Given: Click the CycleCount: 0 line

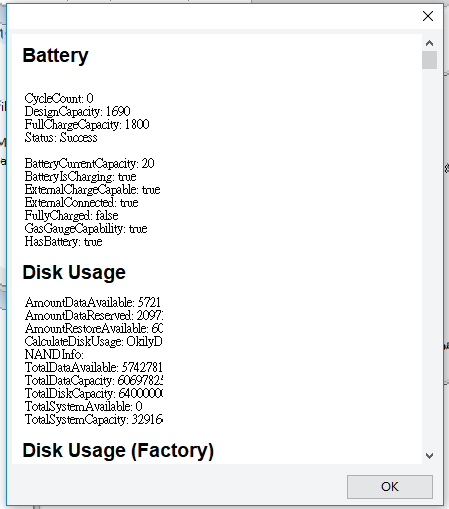Looking at the screenshot, I should point(59,98).
